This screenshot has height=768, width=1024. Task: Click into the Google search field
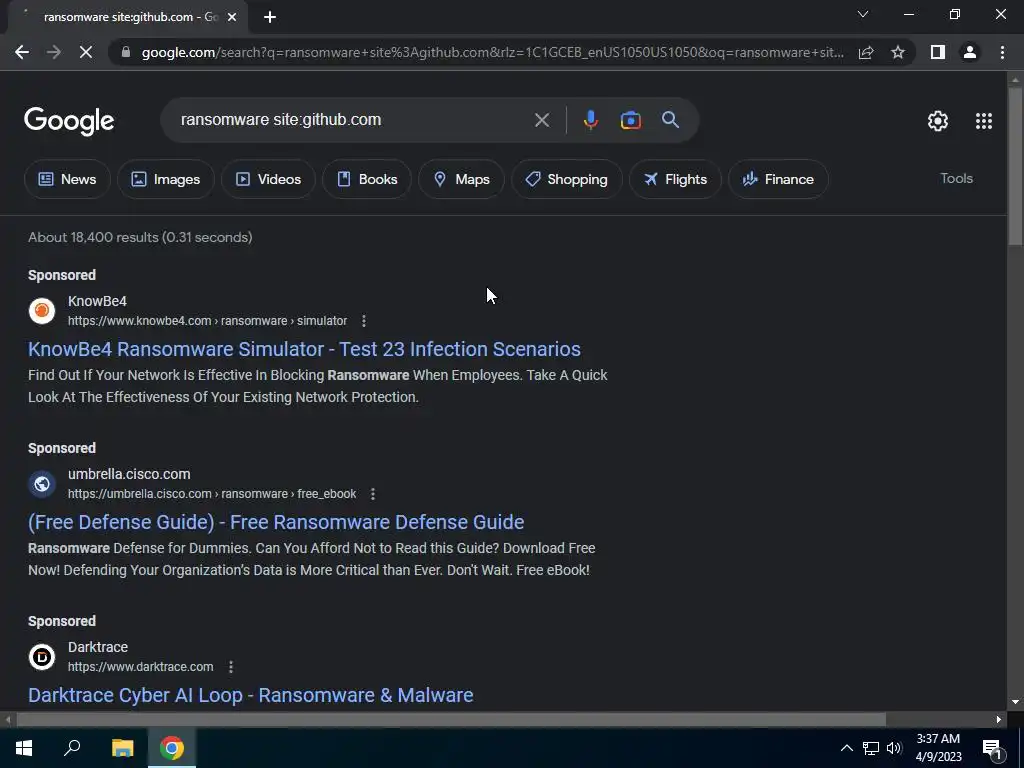pyautogui.click(x=353, y=120)
